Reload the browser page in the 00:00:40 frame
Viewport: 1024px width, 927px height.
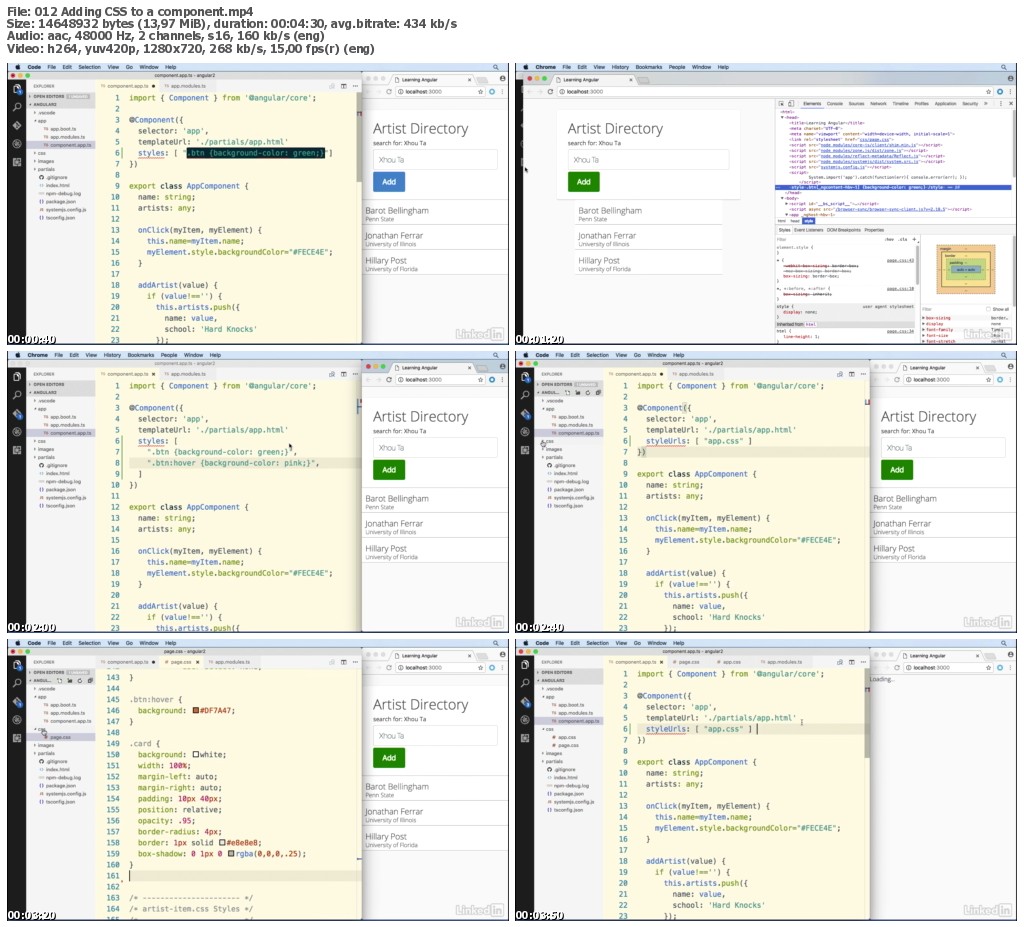389,91
